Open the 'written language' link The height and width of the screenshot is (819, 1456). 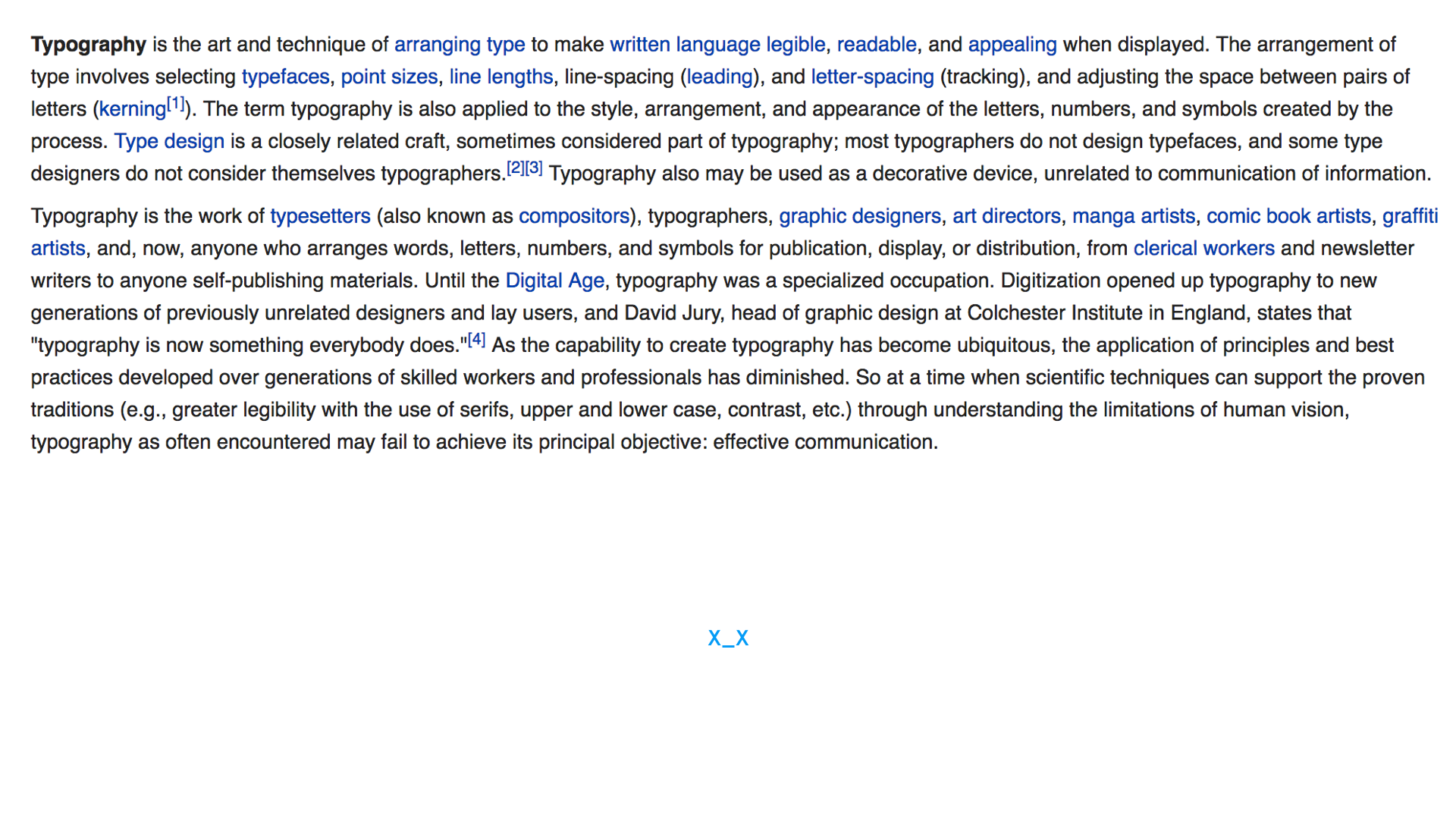pos(684,45)
